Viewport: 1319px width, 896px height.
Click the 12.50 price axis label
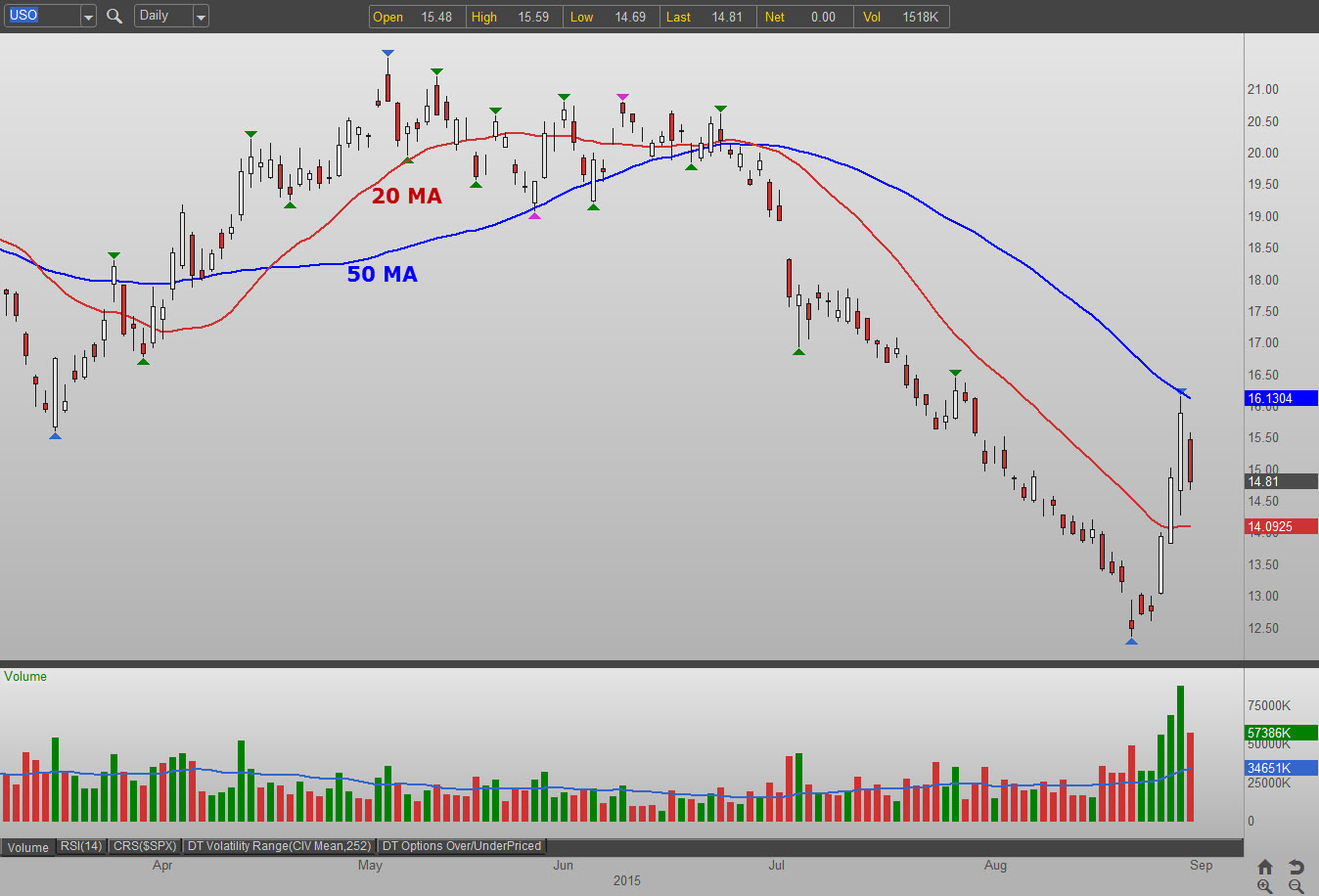(1262, 628)
